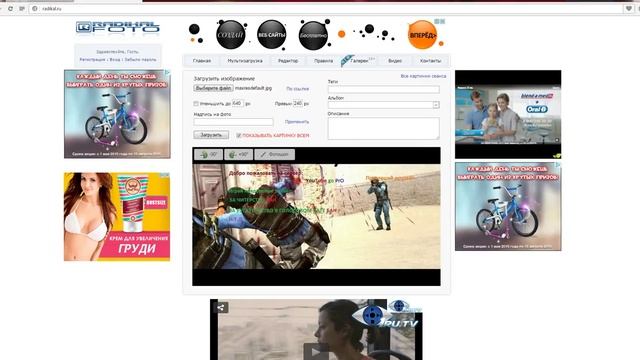The height and width of the screenshot is (360, 640).
Task: Open the 'Редактор' menu tab
Action: 288,61
